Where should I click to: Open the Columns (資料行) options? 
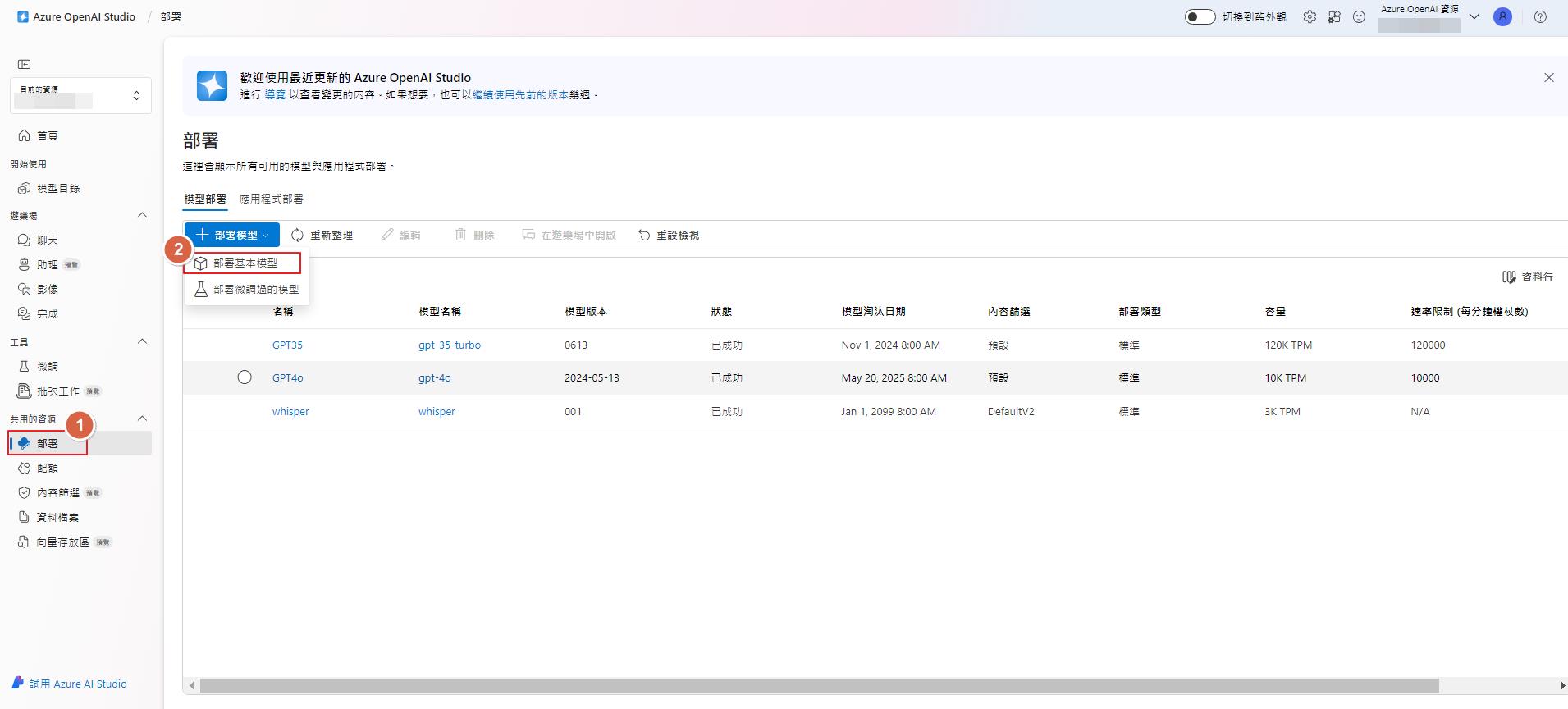(1527, 277)
